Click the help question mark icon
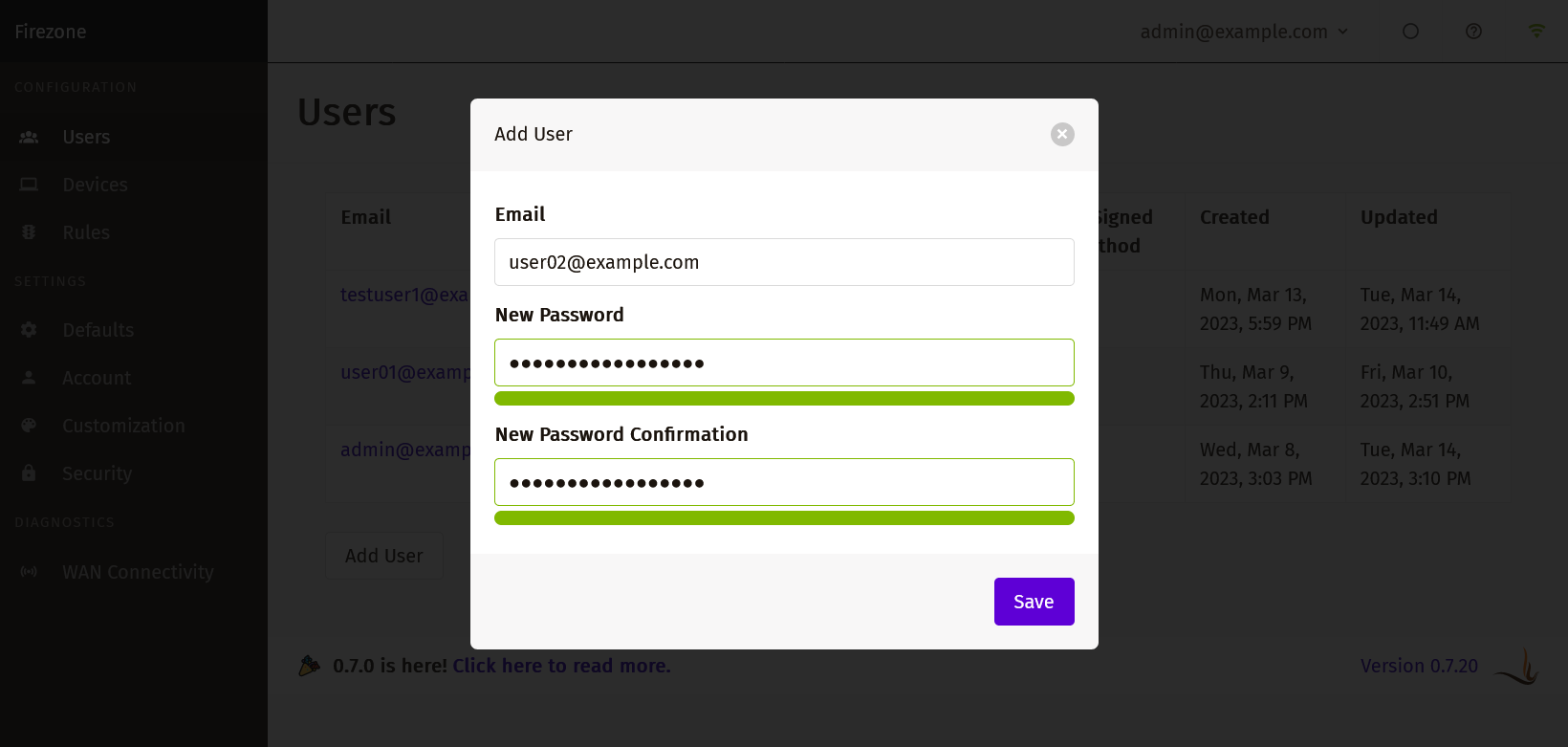Screen dimensions: 1568x747 point(1473,32)
